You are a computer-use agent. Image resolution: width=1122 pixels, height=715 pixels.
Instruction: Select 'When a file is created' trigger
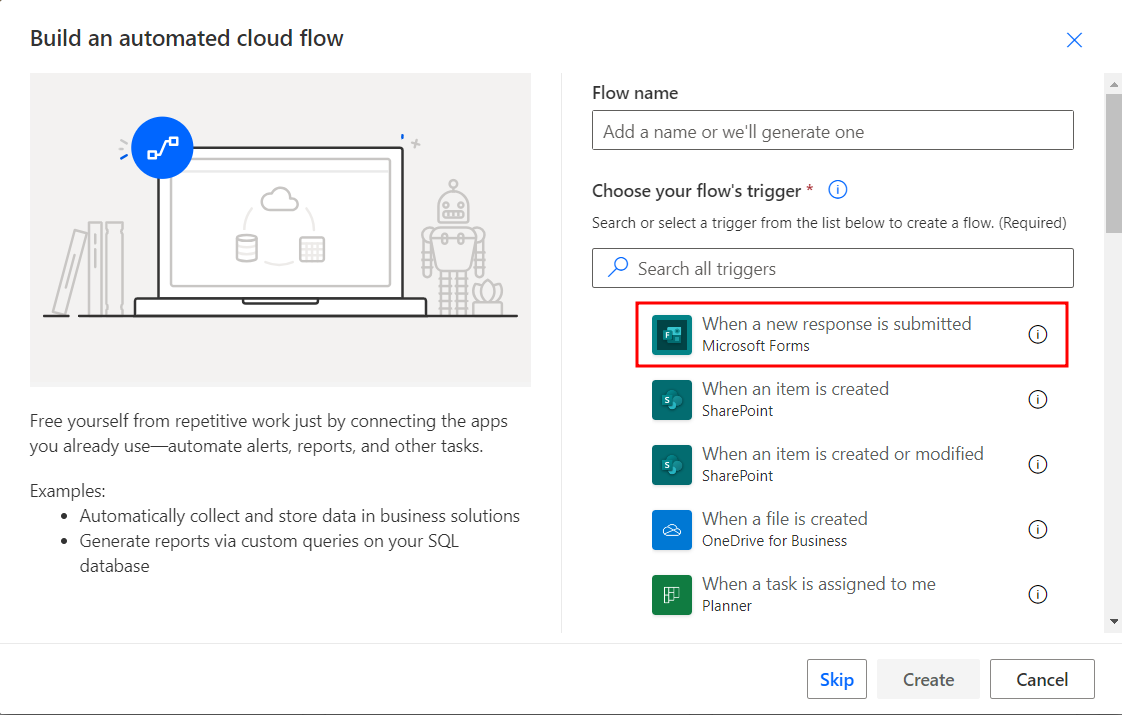click(x=852, y=530)
